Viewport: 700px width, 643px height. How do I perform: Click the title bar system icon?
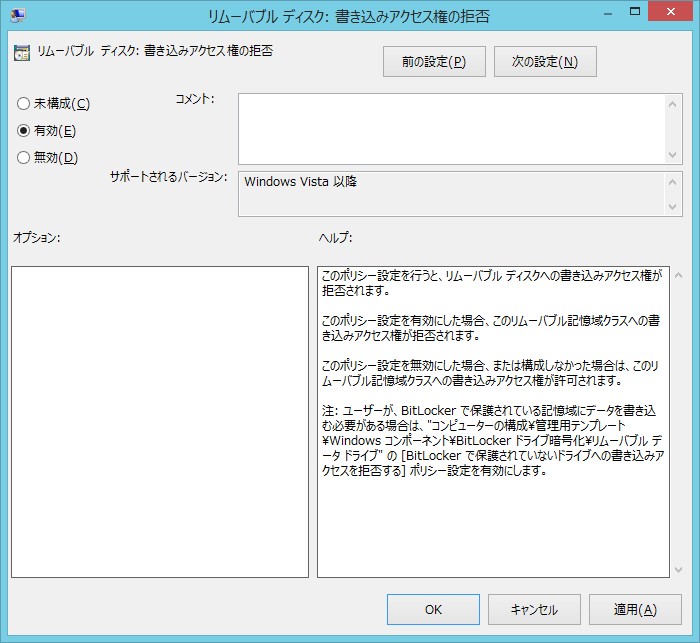[18, 15]
